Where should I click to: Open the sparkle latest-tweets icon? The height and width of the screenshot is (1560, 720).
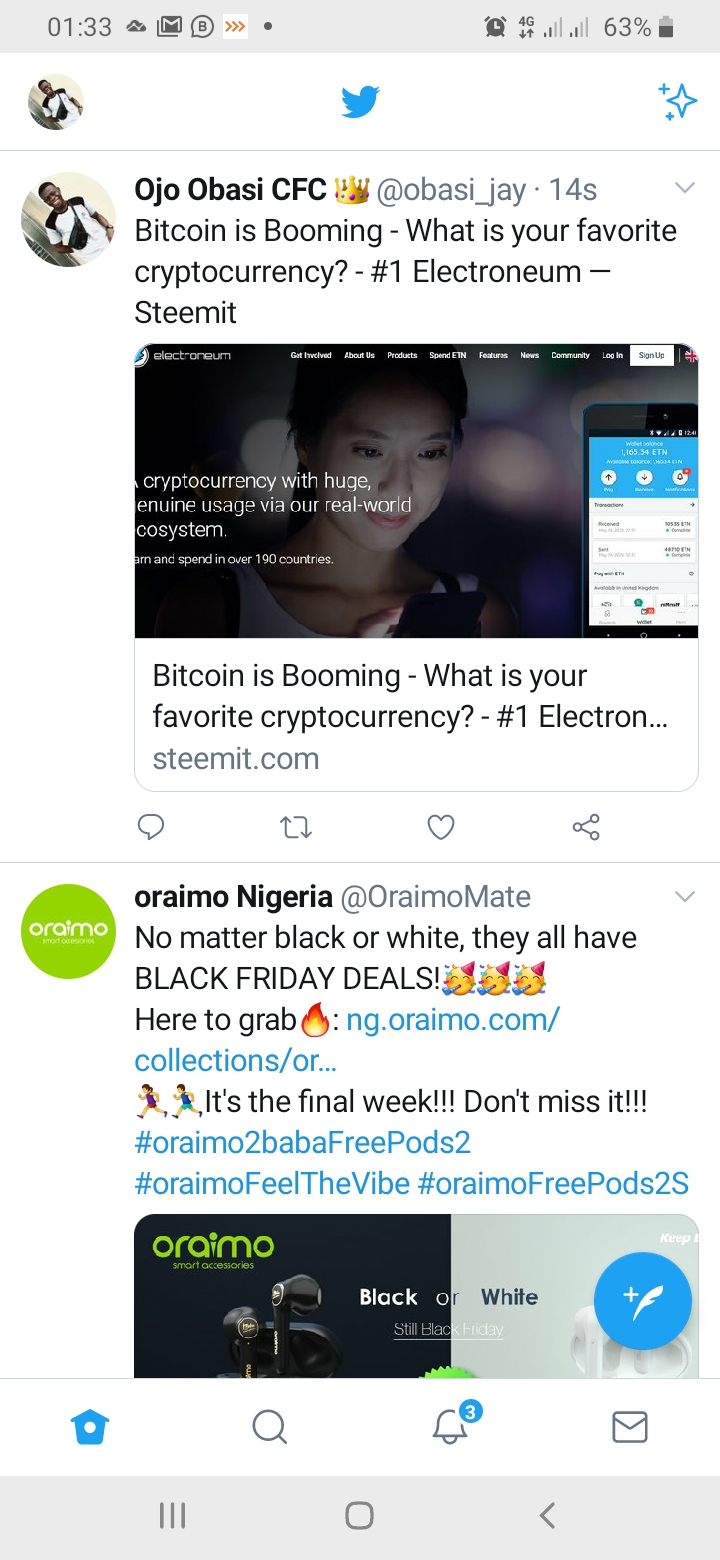point(677,102)
